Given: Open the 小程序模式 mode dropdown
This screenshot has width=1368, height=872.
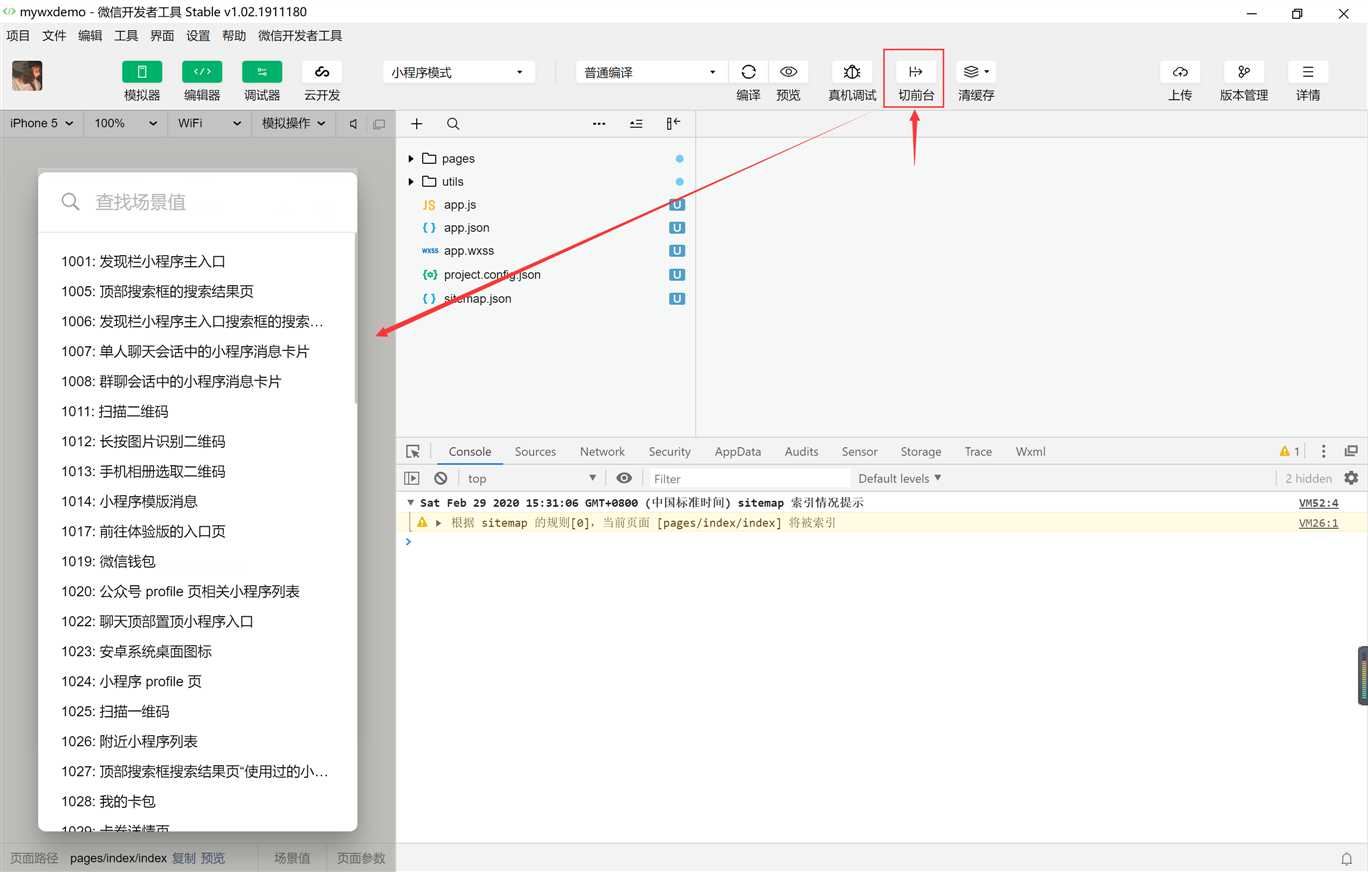Looking at the screenshot, I should 458,72.
